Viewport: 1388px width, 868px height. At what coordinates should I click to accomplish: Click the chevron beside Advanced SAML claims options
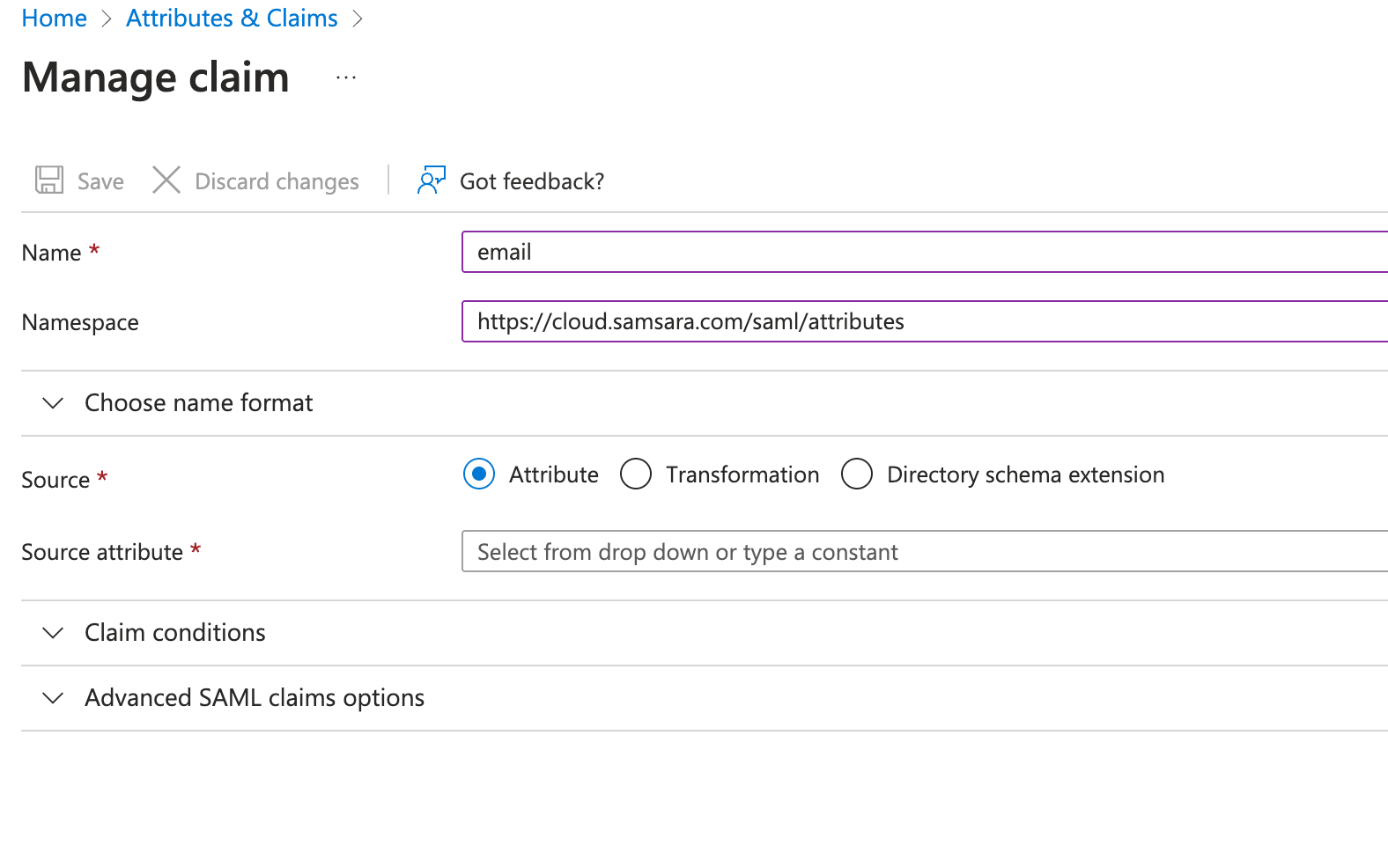click(53, 698)
